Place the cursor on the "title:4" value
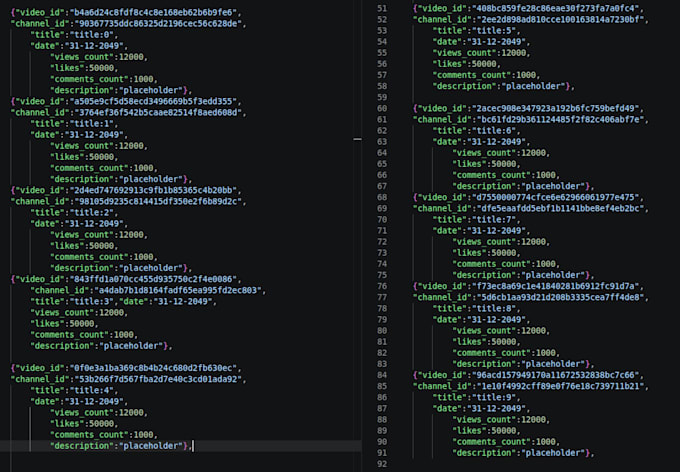This screenshot has width=680, height=472. [93, 390]
